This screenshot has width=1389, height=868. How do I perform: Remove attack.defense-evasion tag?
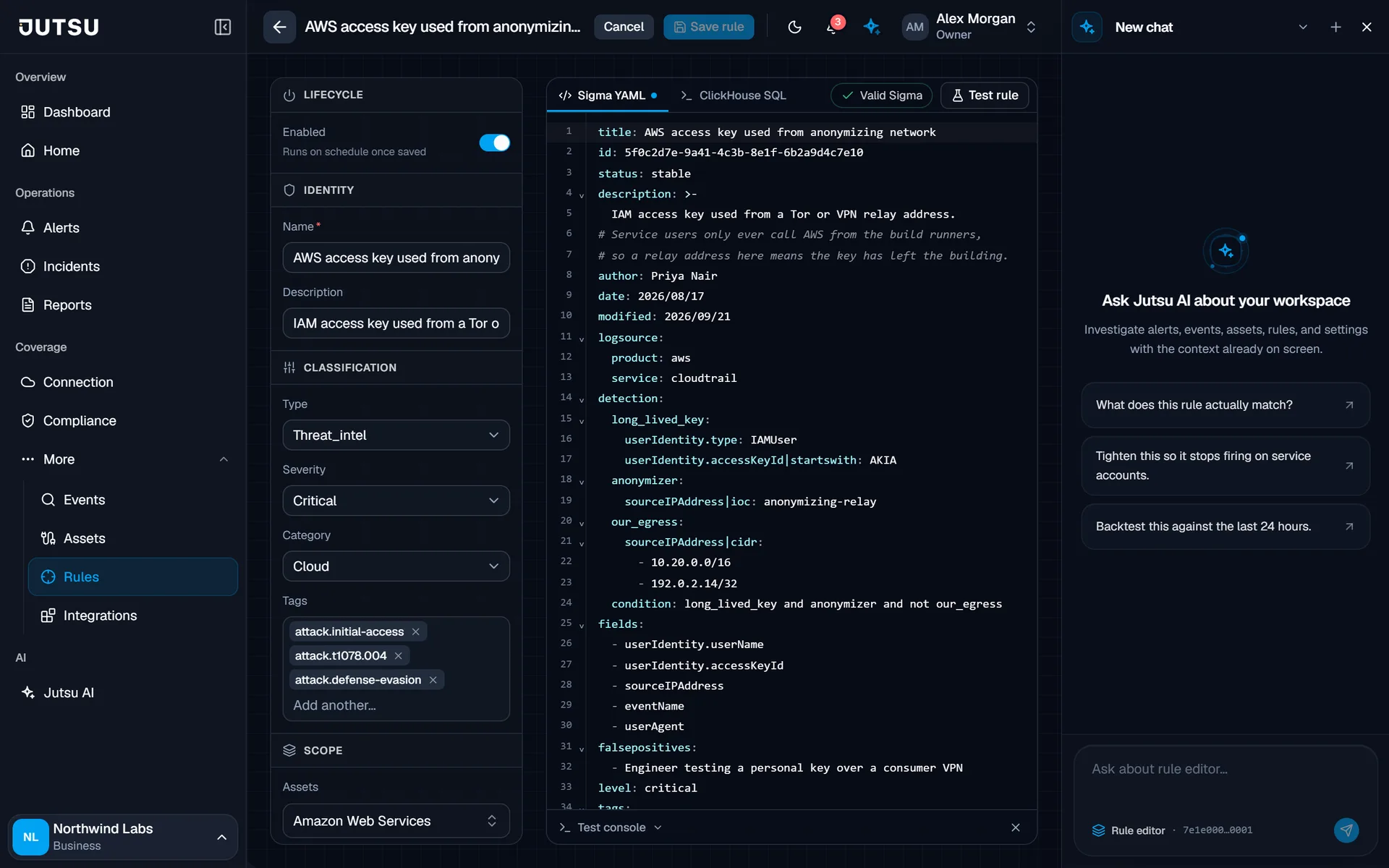(x=433, y=680)
